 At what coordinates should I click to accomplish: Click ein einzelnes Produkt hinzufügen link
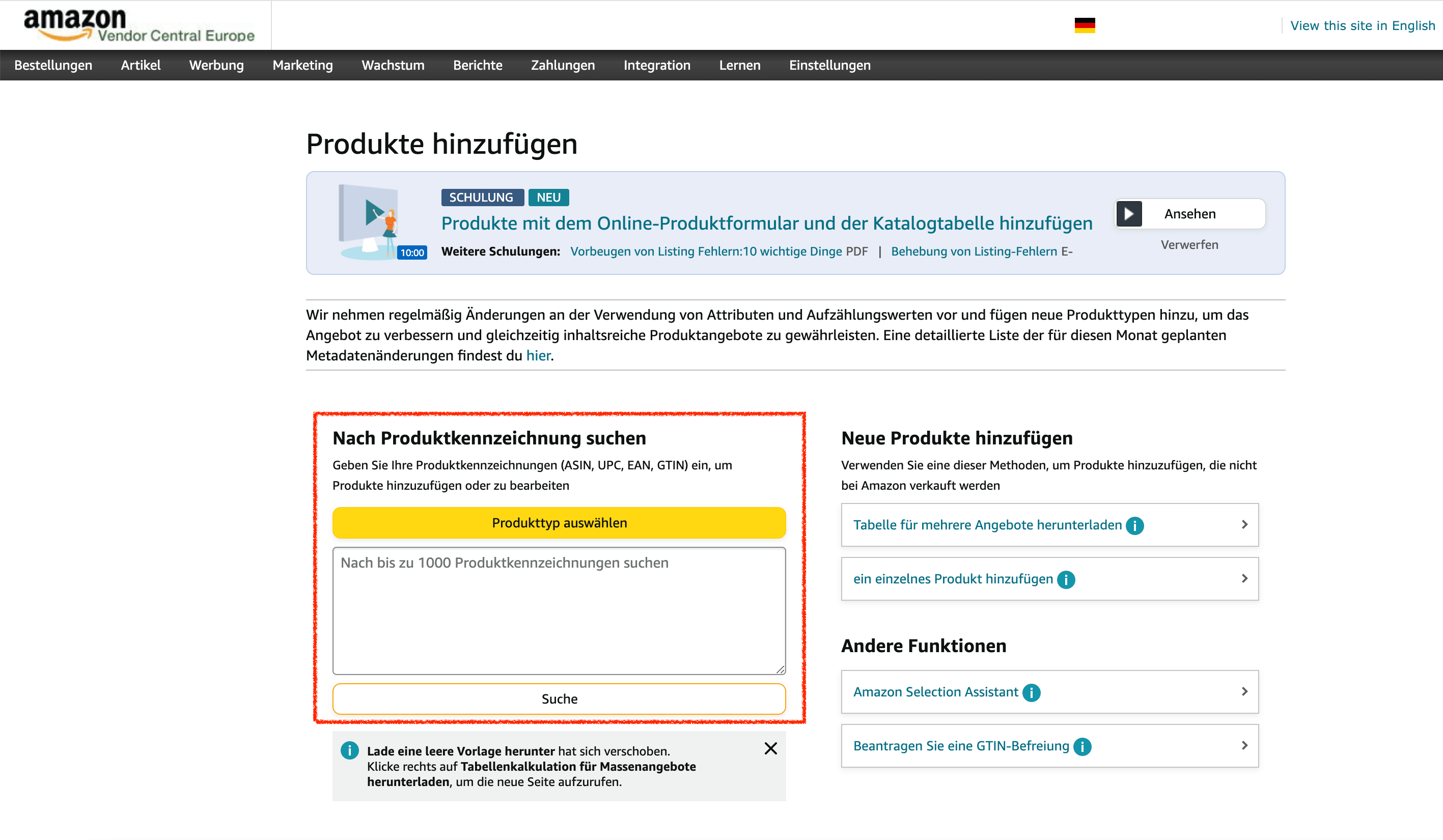(x=953, y=579)
